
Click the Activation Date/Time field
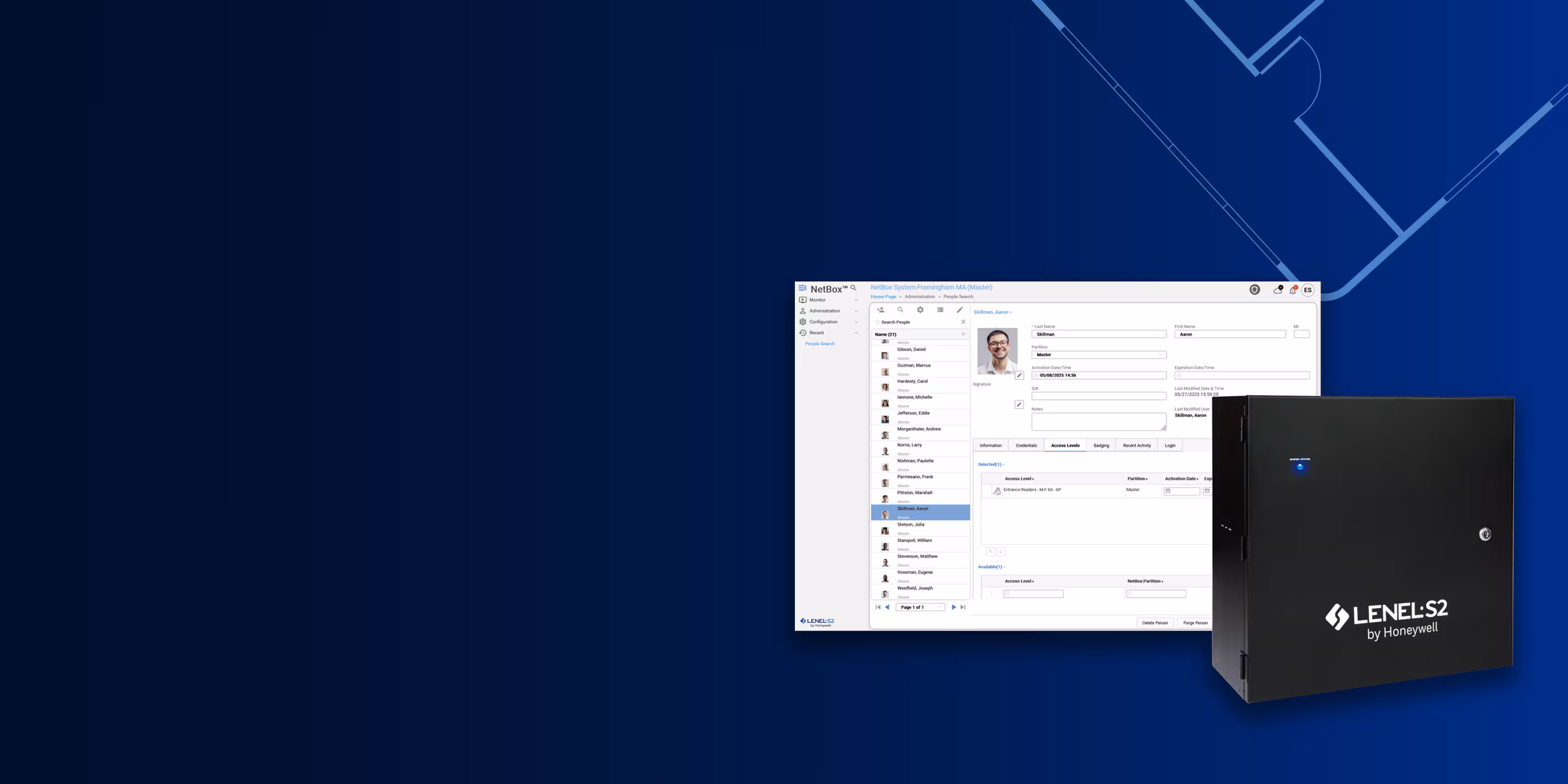point(1099,376)
